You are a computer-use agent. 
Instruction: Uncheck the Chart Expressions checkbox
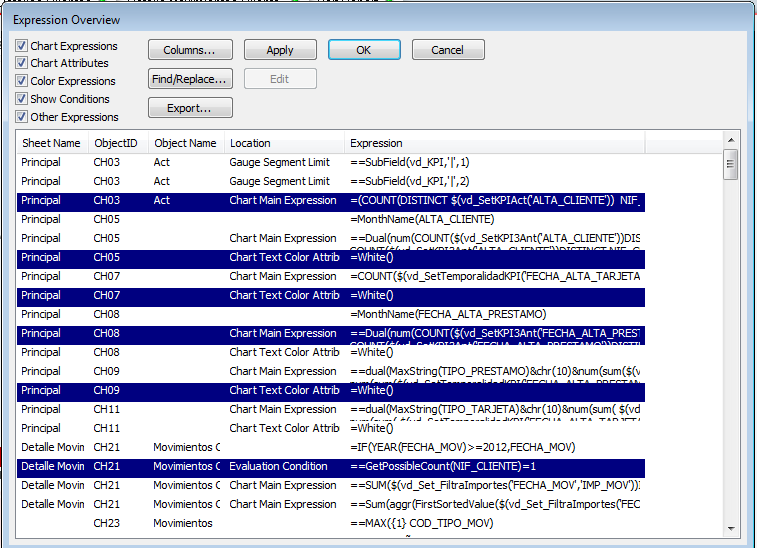tap(22, 46)
